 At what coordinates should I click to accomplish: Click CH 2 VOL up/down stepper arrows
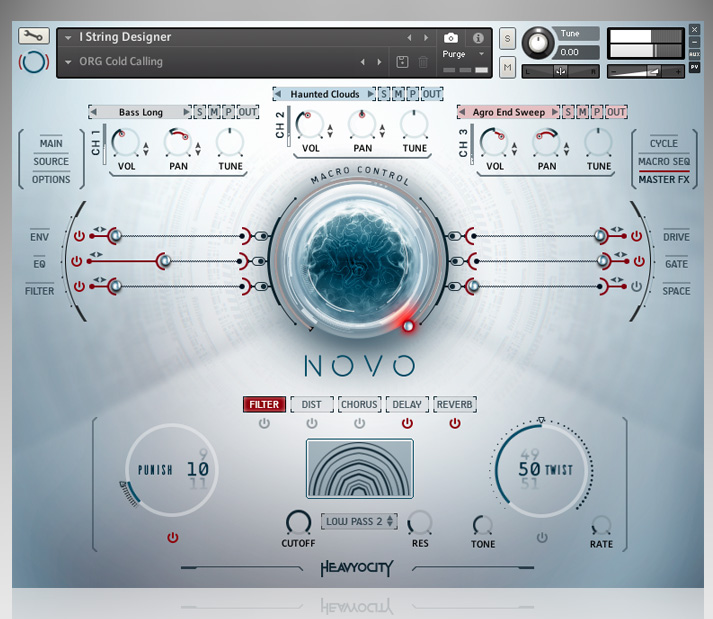330,131
